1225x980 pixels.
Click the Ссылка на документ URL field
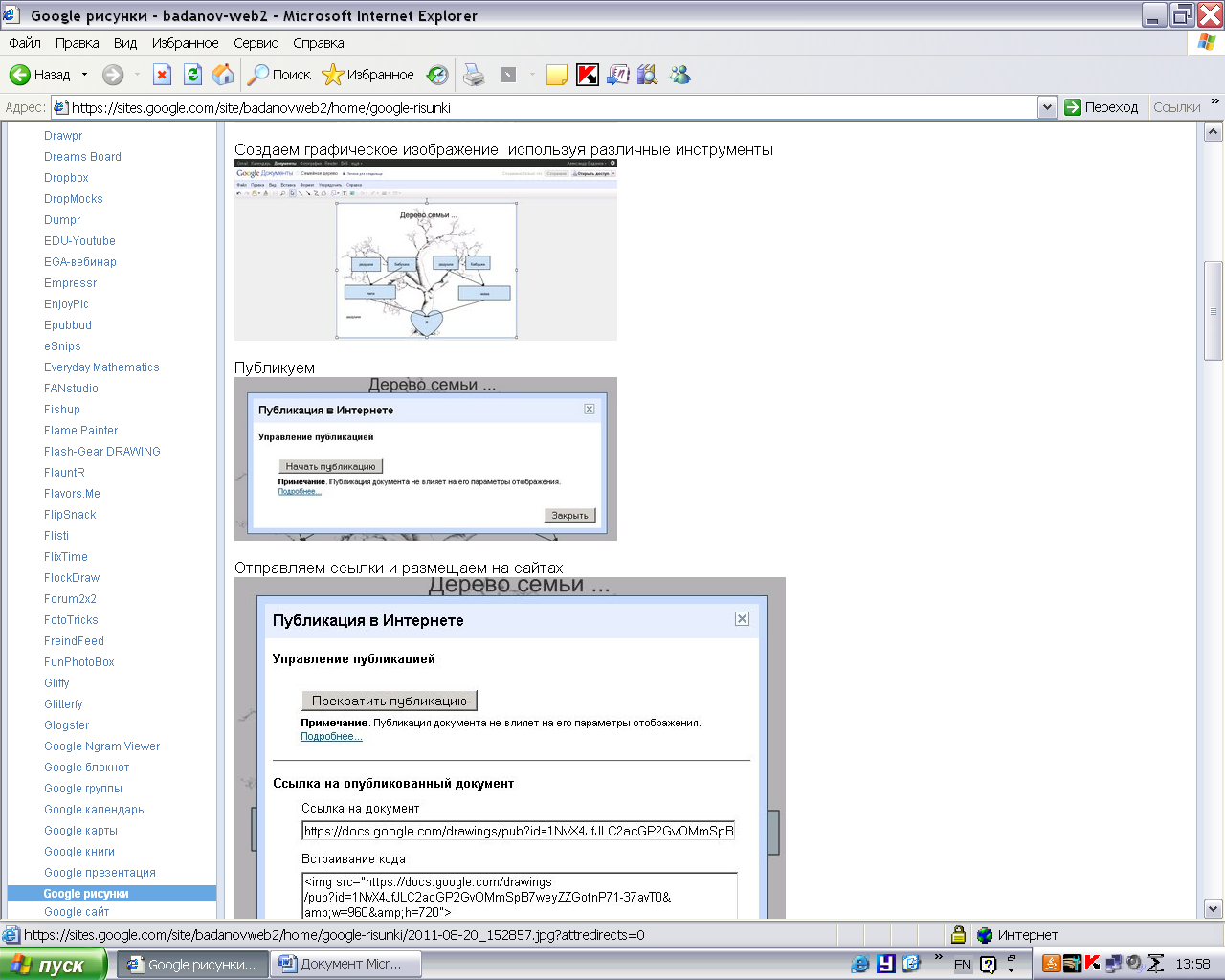(519, 831)
